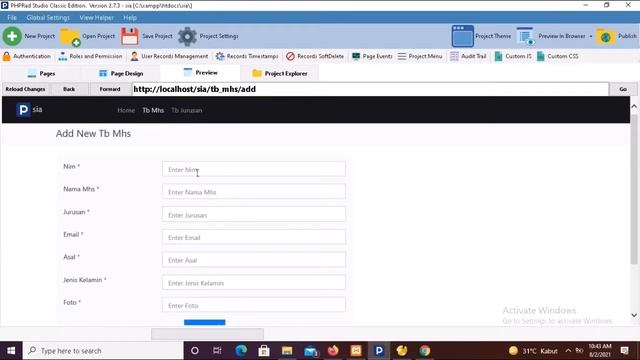
Task: Click the Enter Asal field
Action: tap(254, 260)
